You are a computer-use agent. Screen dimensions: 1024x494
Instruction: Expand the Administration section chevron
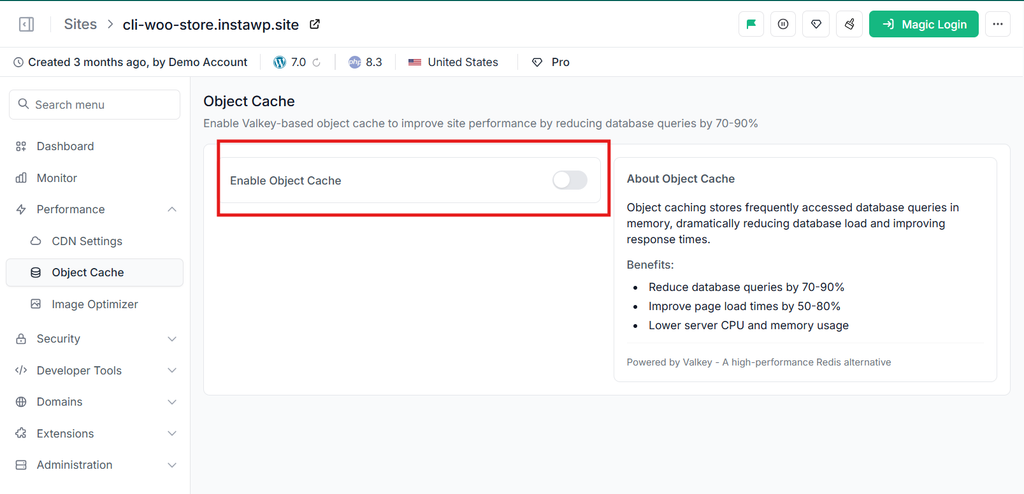172,465
